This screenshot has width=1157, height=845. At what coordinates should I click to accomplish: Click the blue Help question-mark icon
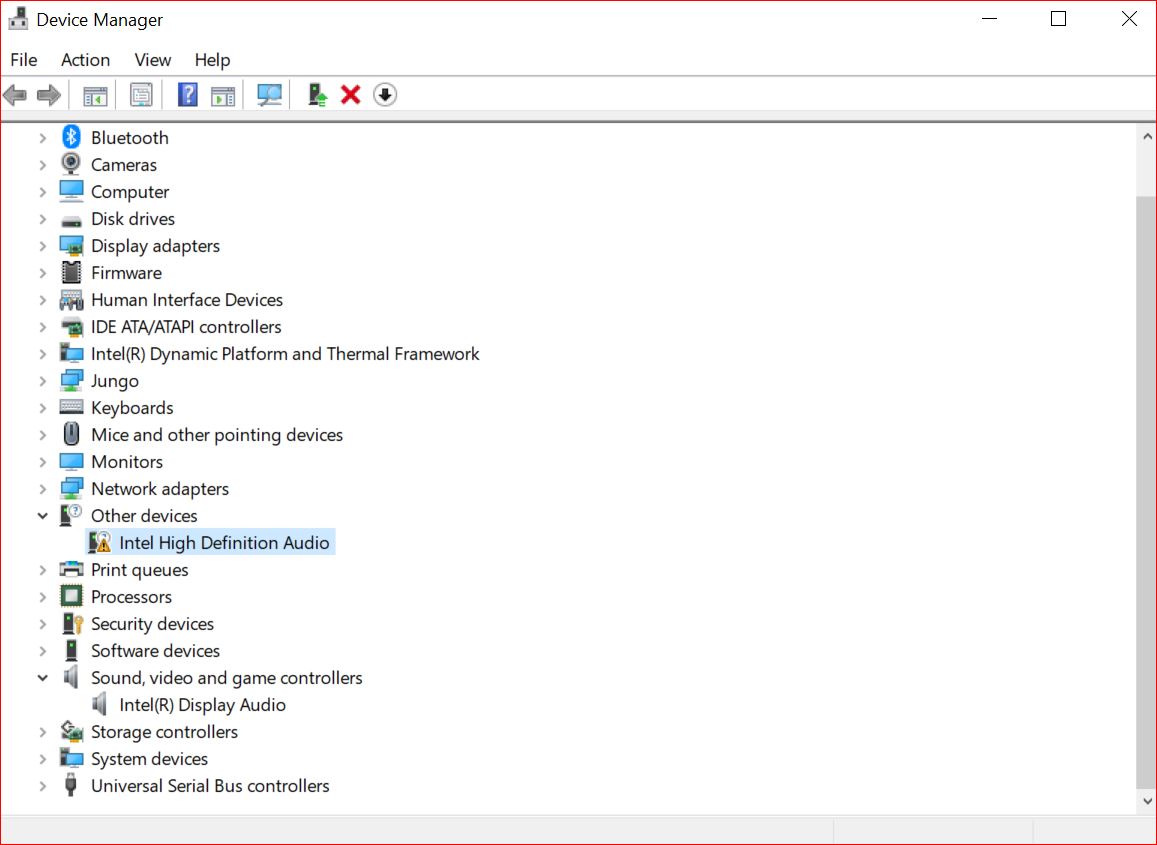[188, 94]
